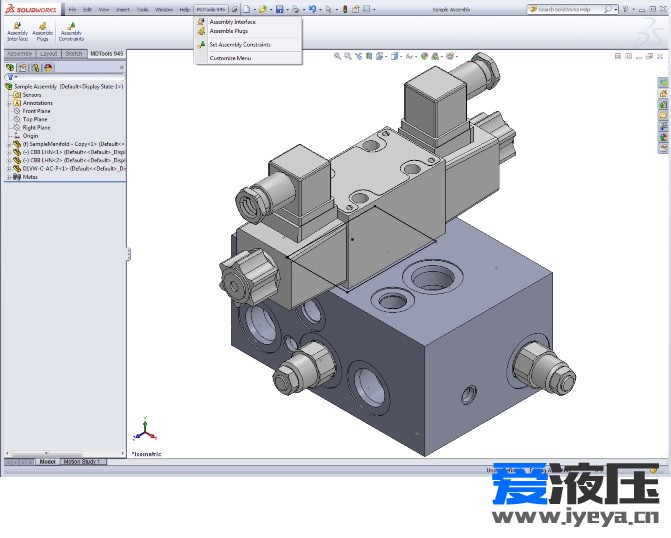Open dropdown arrow next to Save icon

pyautogui.click(x=288, y=9)
